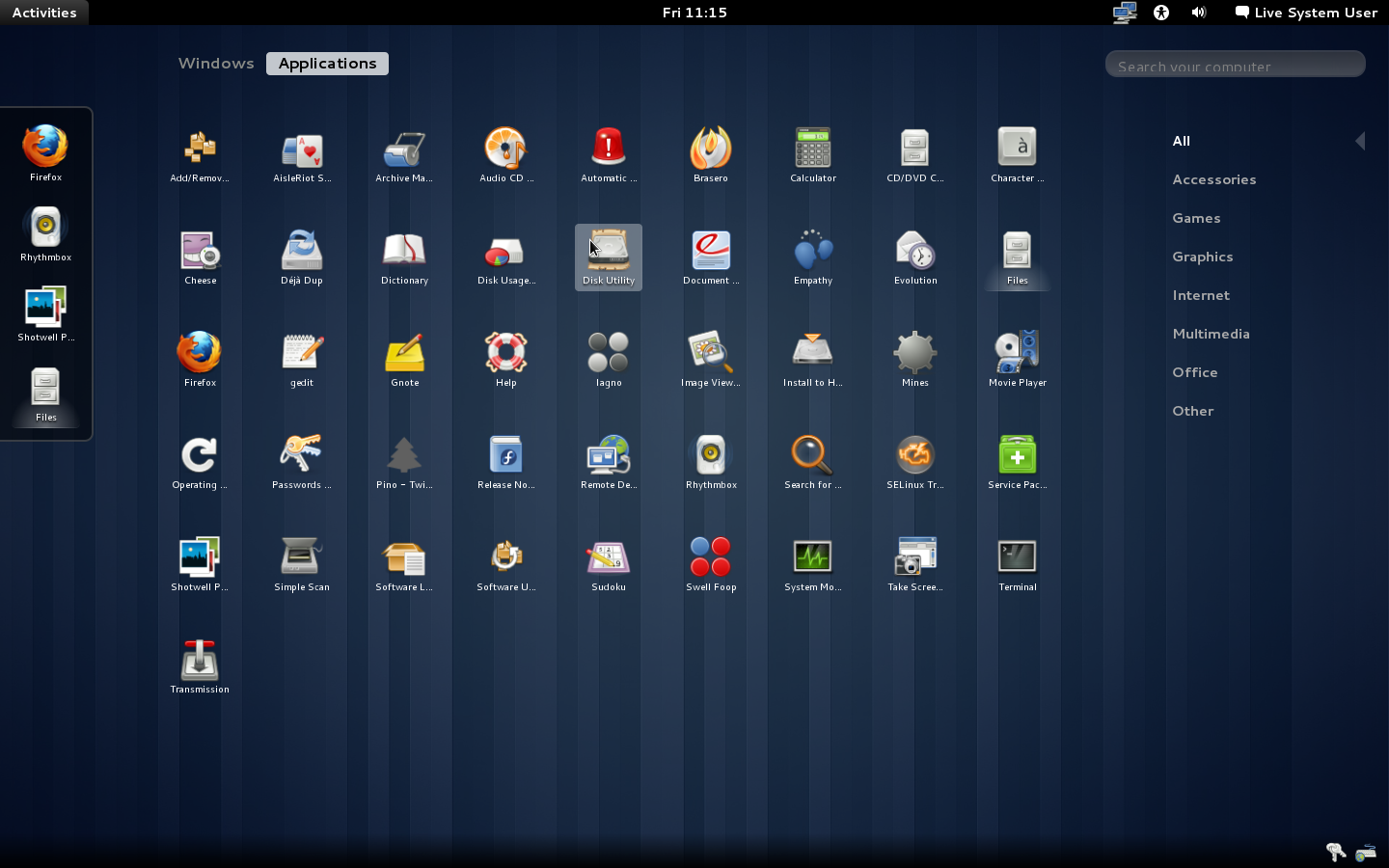
Task: Open Character Map
Action: tap(1018, 156)
